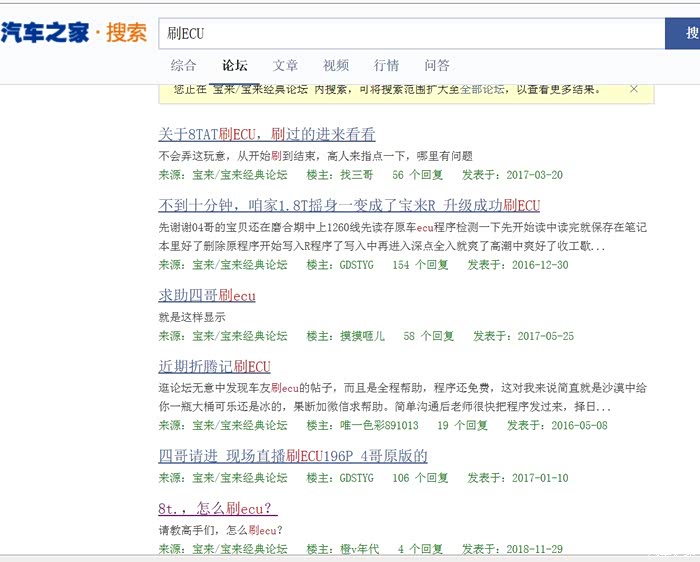Screen dimensions: 700x562
Task: Open the 文章 tab
Action: [x=285, y=65]
